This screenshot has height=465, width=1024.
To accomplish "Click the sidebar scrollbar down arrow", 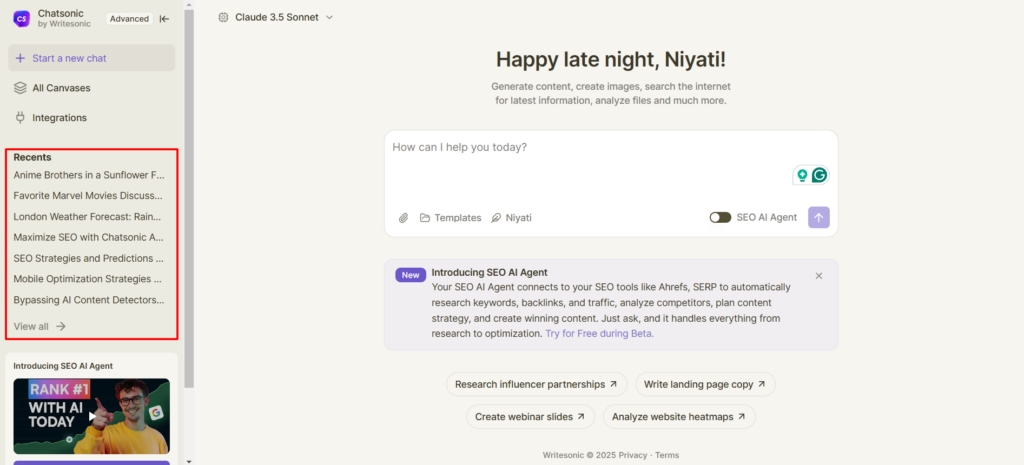I will pos(189,461).
